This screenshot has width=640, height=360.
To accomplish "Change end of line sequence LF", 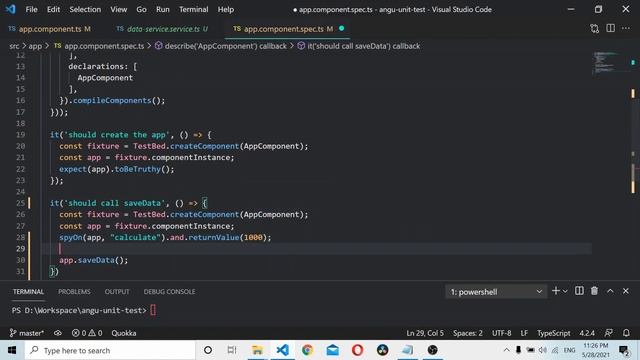I will point(524,333).
